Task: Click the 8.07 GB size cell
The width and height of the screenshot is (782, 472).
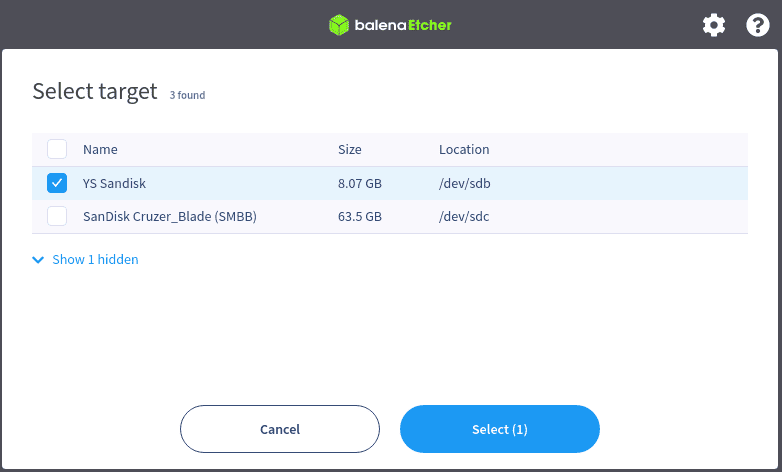Action: point(359,184)
